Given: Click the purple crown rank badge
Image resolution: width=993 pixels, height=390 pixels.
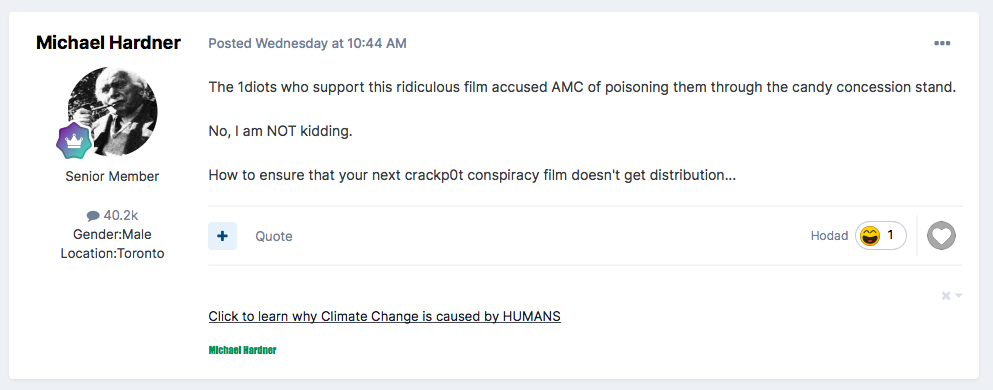Looking at the screenshot, I should click(x=73, y=141).
